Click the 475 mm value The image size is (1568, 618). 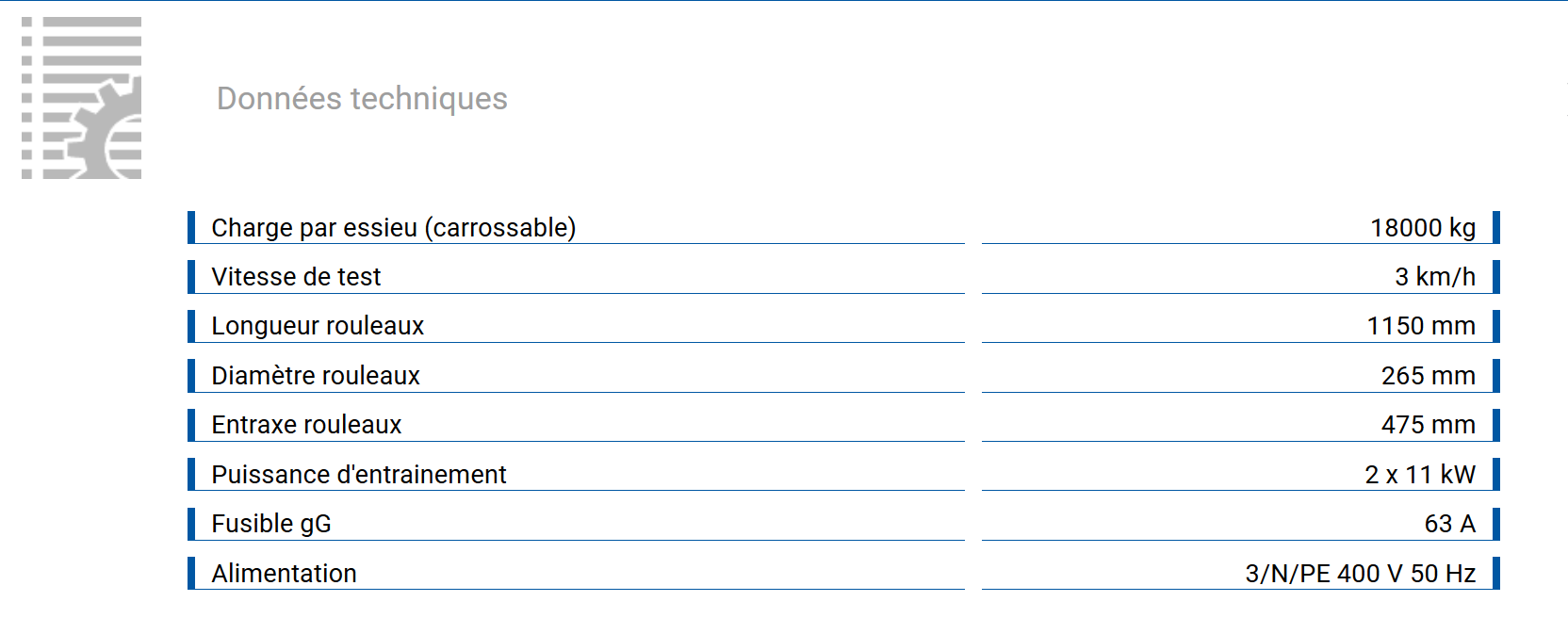pyautogui.click(x=1428, y=425)
